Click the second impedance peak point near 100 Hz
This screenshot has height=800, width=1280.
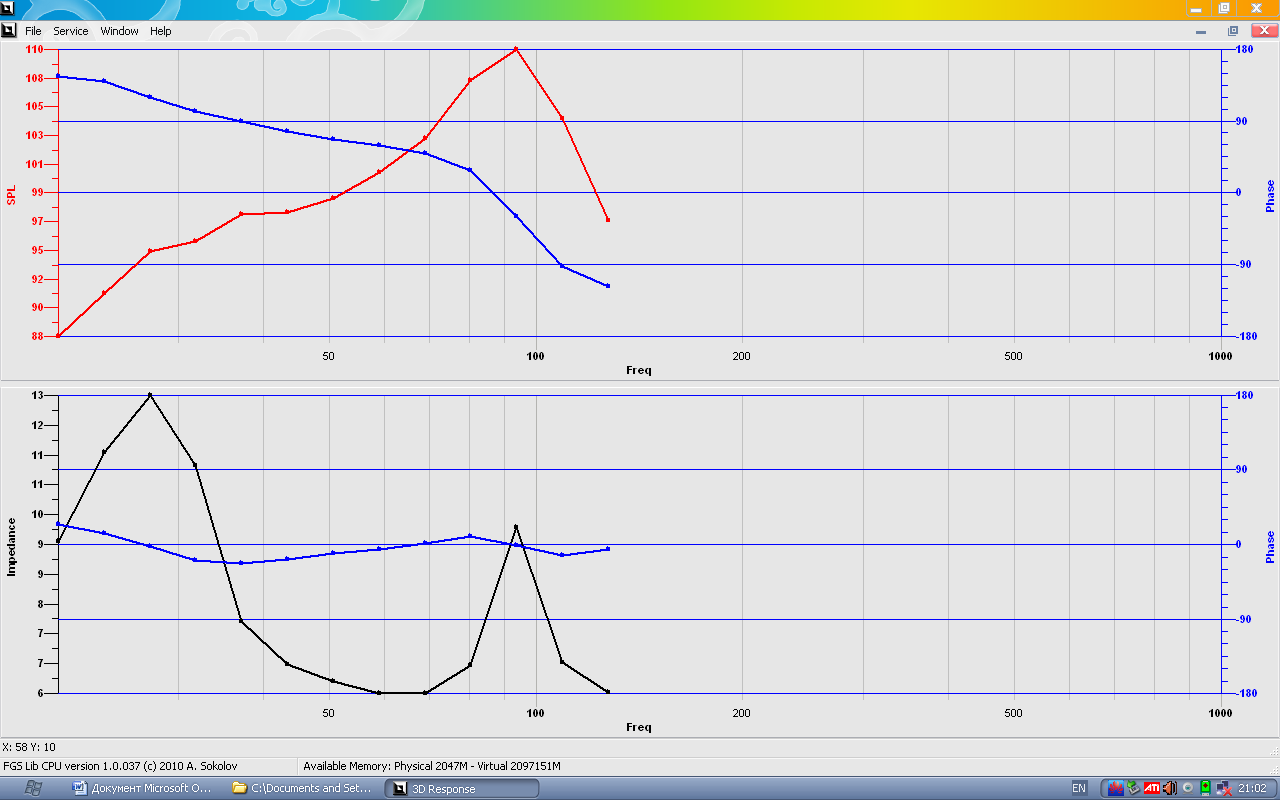click(516, 526)
